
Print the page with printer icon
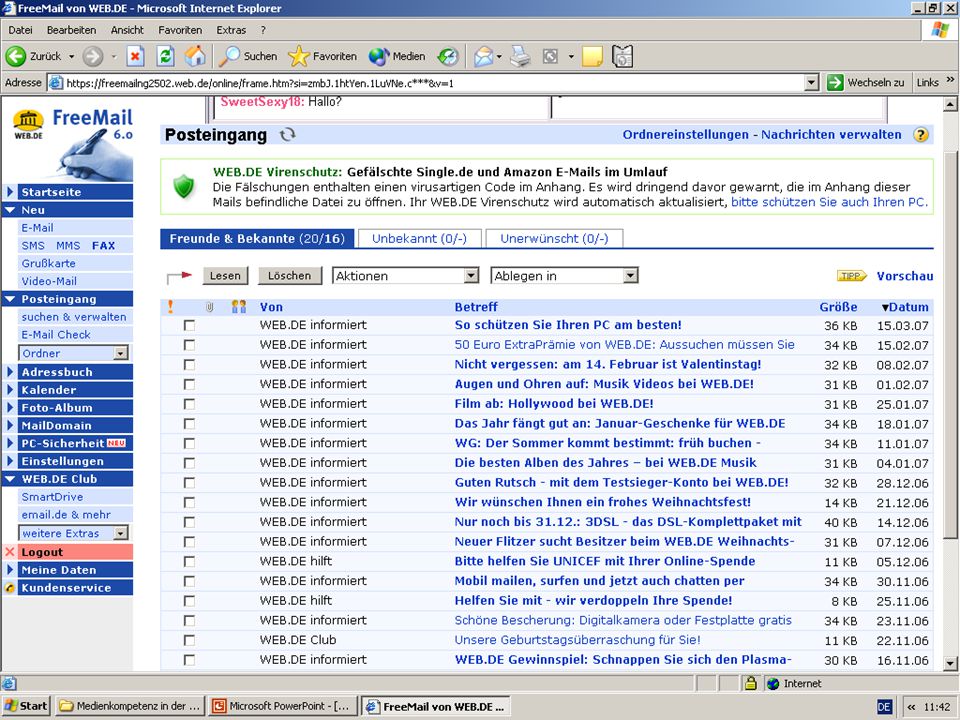(520, 56)
